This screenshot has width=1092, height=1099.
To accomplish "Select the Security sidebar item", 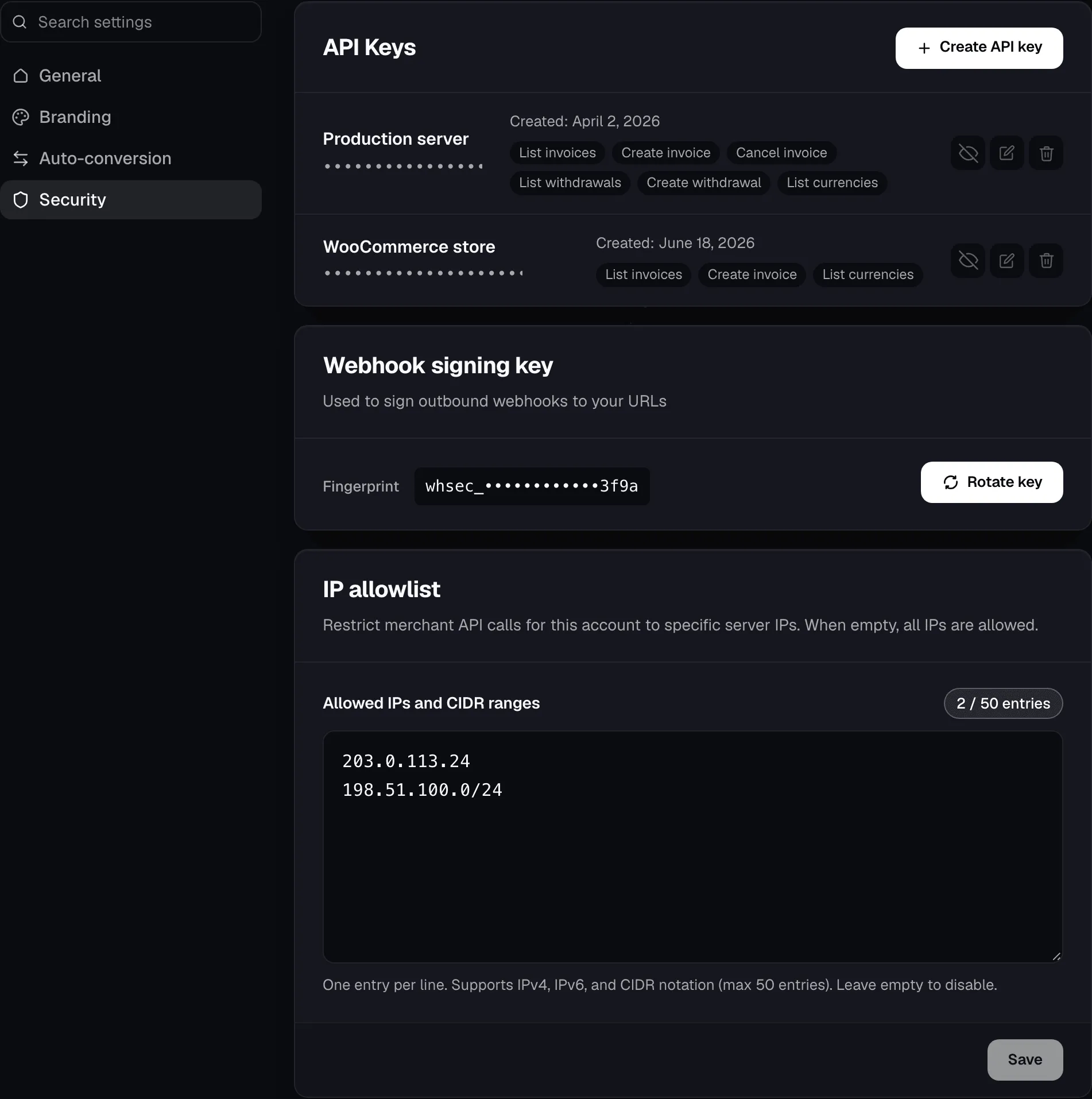I will [x=131, y=200].
